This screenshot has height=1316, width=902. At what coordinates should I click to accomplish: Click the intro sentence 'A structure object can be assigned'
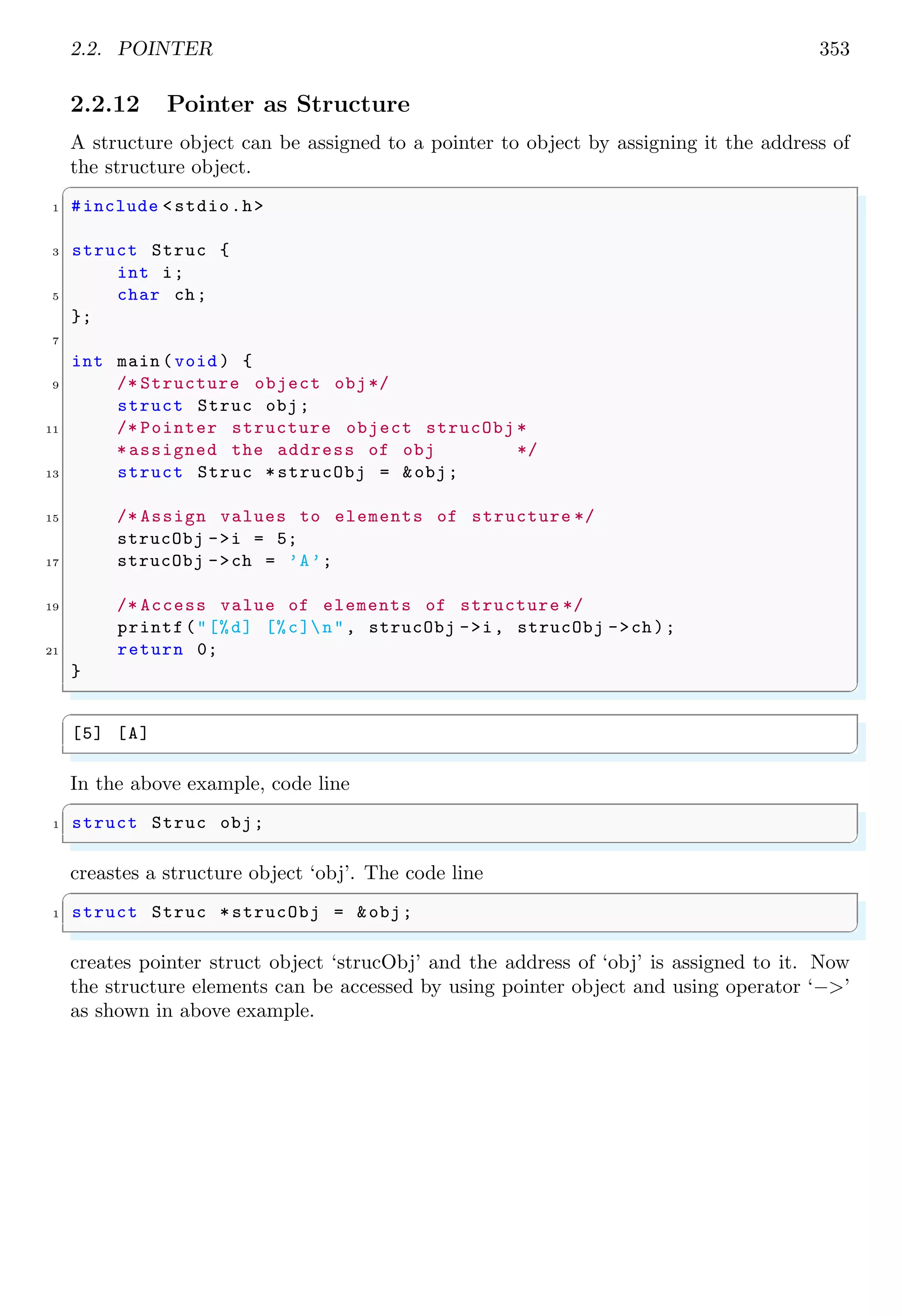tap(460, 155)
